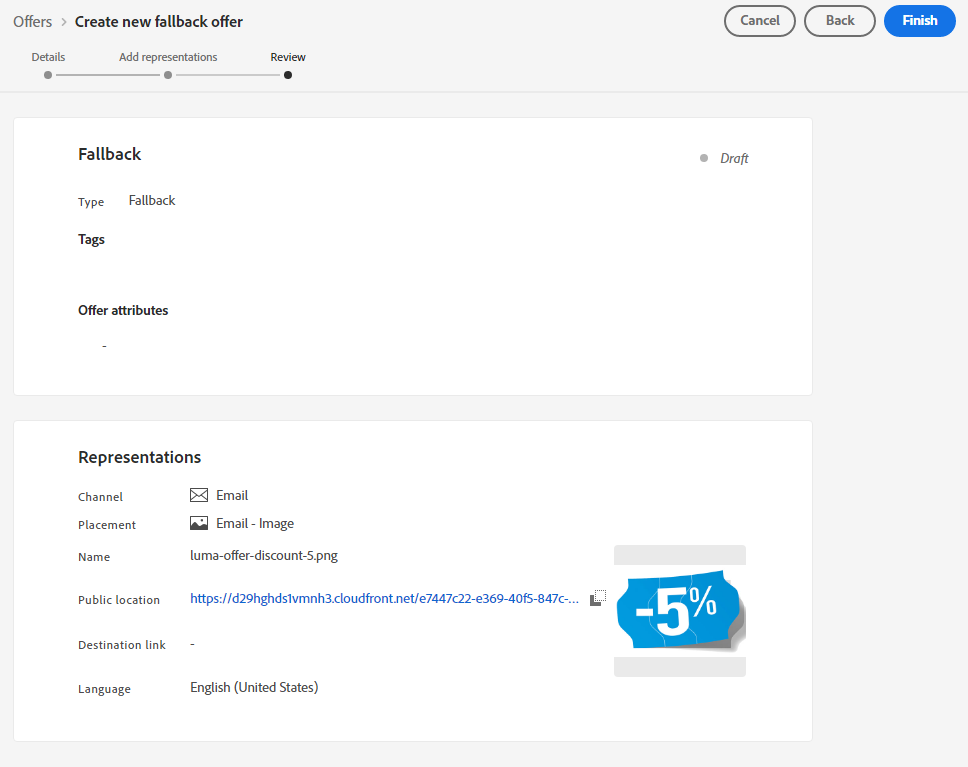968x767 pixels.
Task: Click the Language field label
Action: click(x=104, y=689)
